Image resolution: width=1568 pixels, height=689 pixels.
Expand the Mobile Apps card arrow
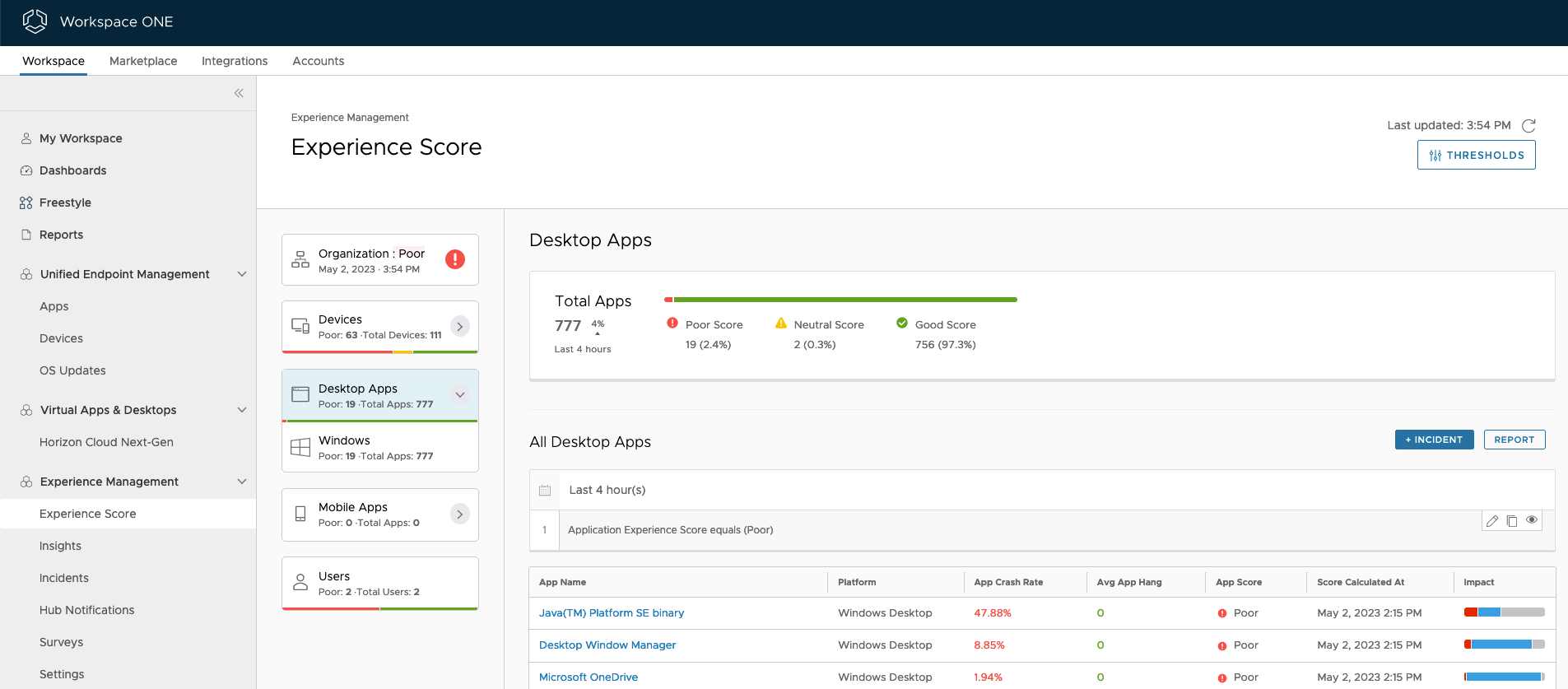[x=460, y=514]
